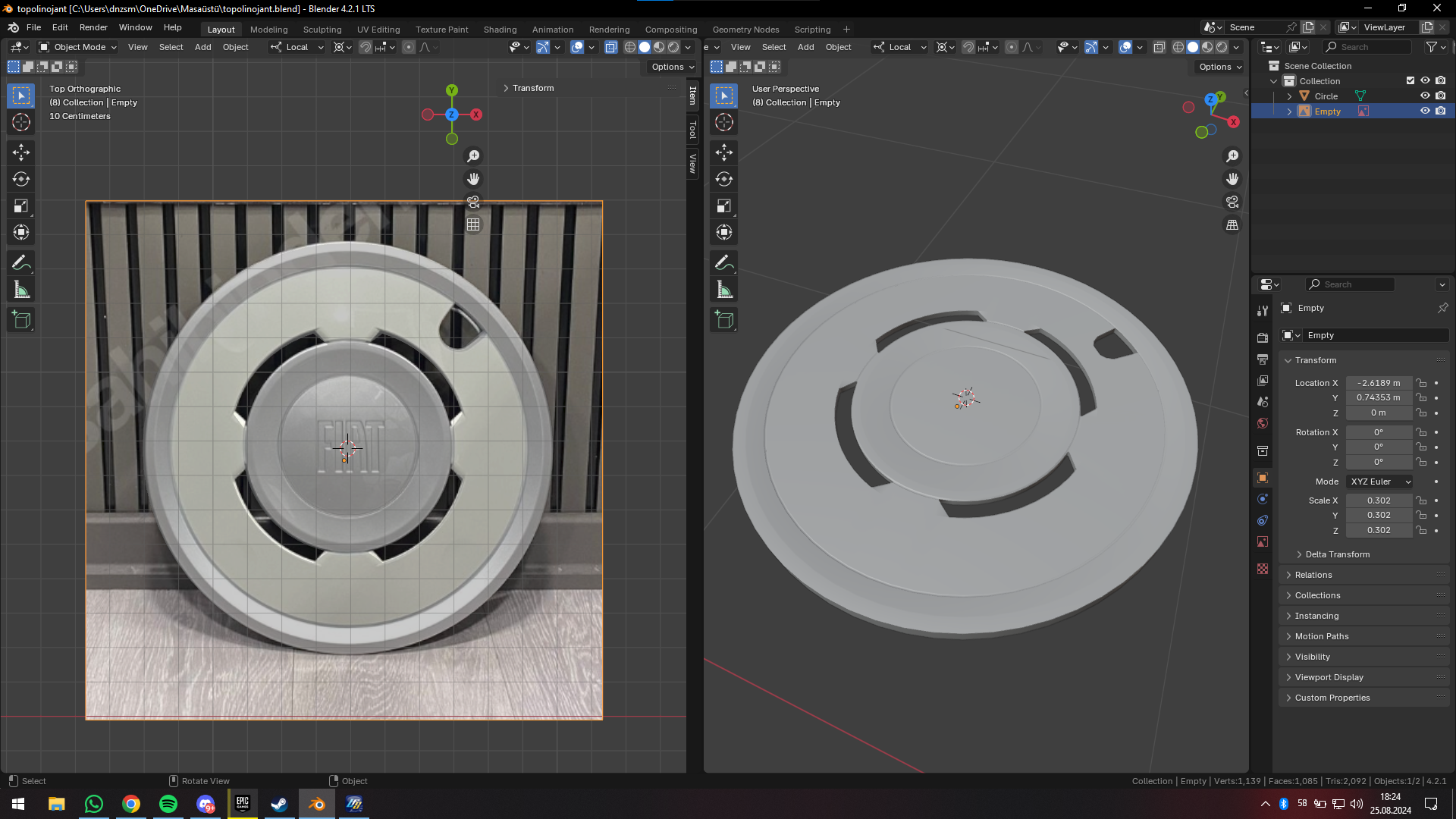Open the Render menu
1456x819 pixels.
pos(93,27)
